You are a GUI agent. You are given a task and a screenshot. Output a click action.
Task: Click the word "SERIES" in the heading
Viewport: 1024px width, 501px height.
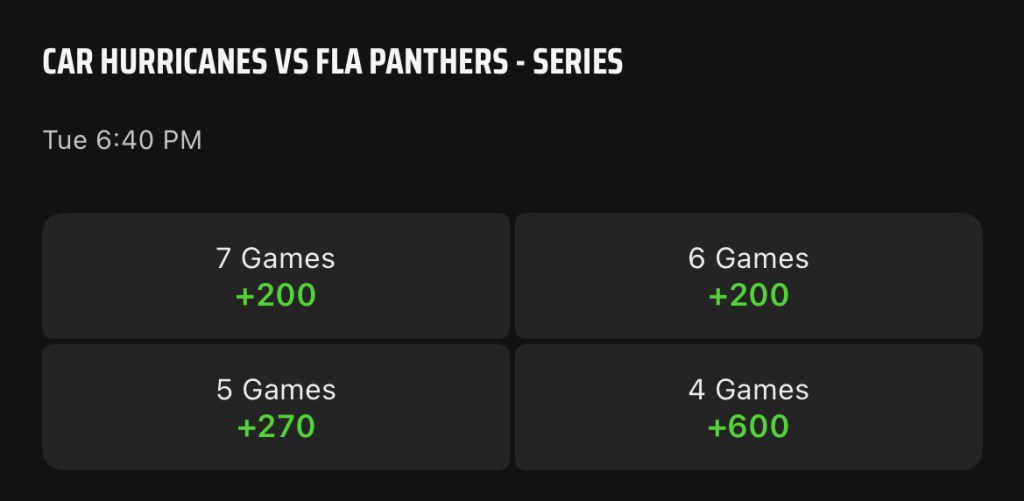click(x=578, y=63)
